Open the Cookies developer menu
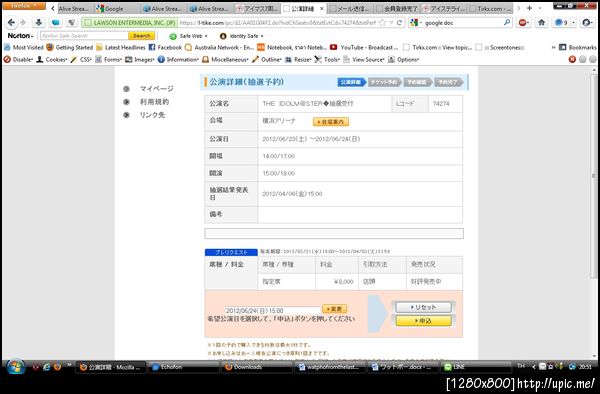The image size is (600, 394). point(52,59)
